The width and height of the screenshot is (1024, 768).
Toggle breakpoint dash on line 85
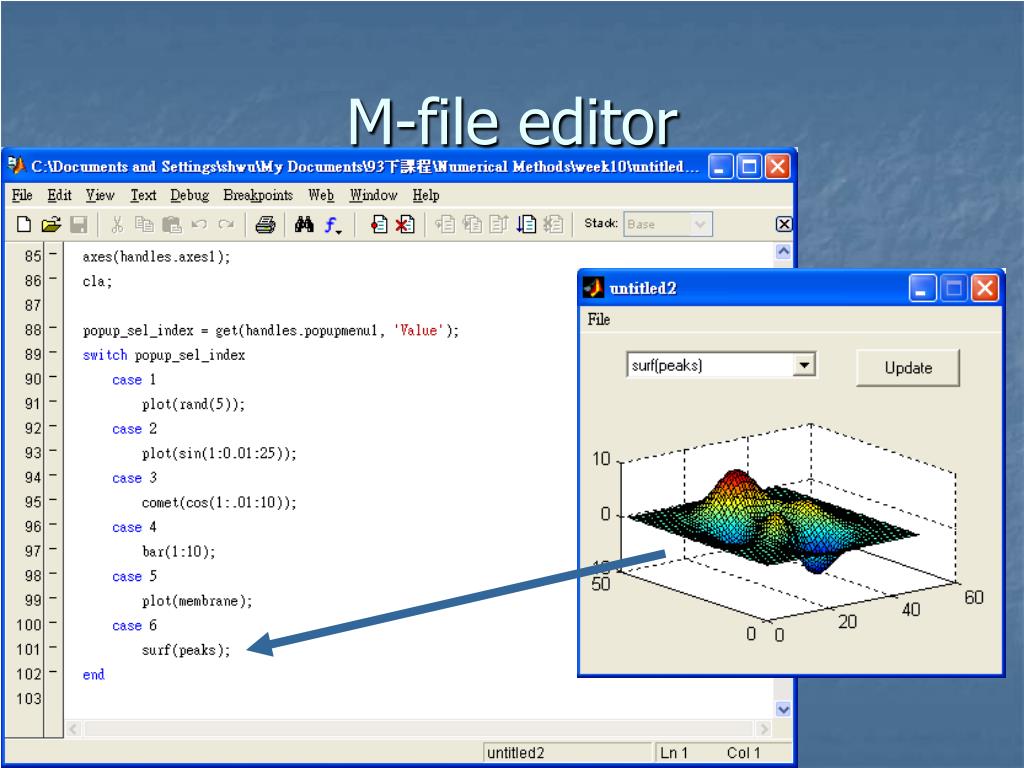pyautogui.click(x=53, y=253)
